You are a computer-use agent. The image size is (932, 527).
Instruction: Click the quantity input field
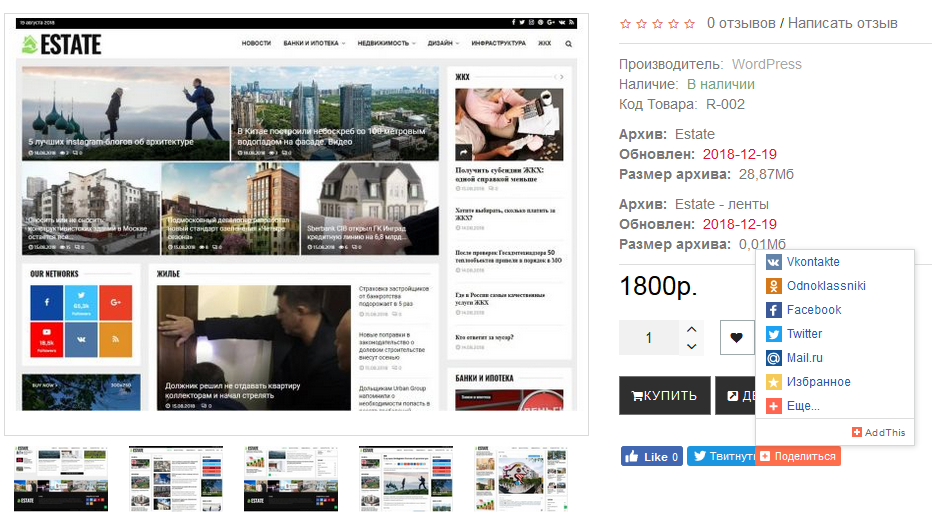pyautogui.click(x=648, y=338)
